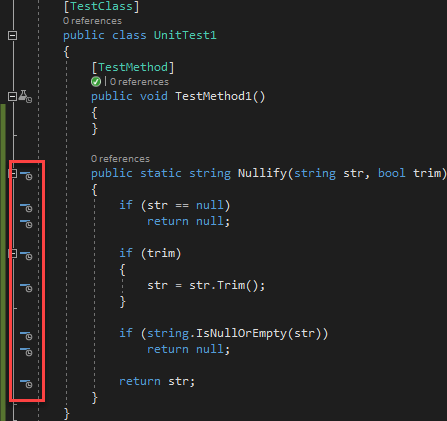Viewport: 447px width, 421px height.
Task: Click coverage glyph beside first 'return null;'
Action: point(26,223)
